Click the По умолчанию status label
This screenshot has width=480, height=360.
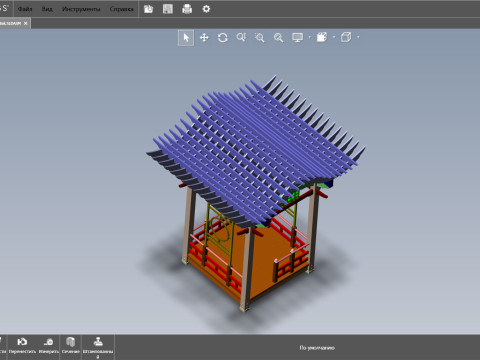click(317, 348)
